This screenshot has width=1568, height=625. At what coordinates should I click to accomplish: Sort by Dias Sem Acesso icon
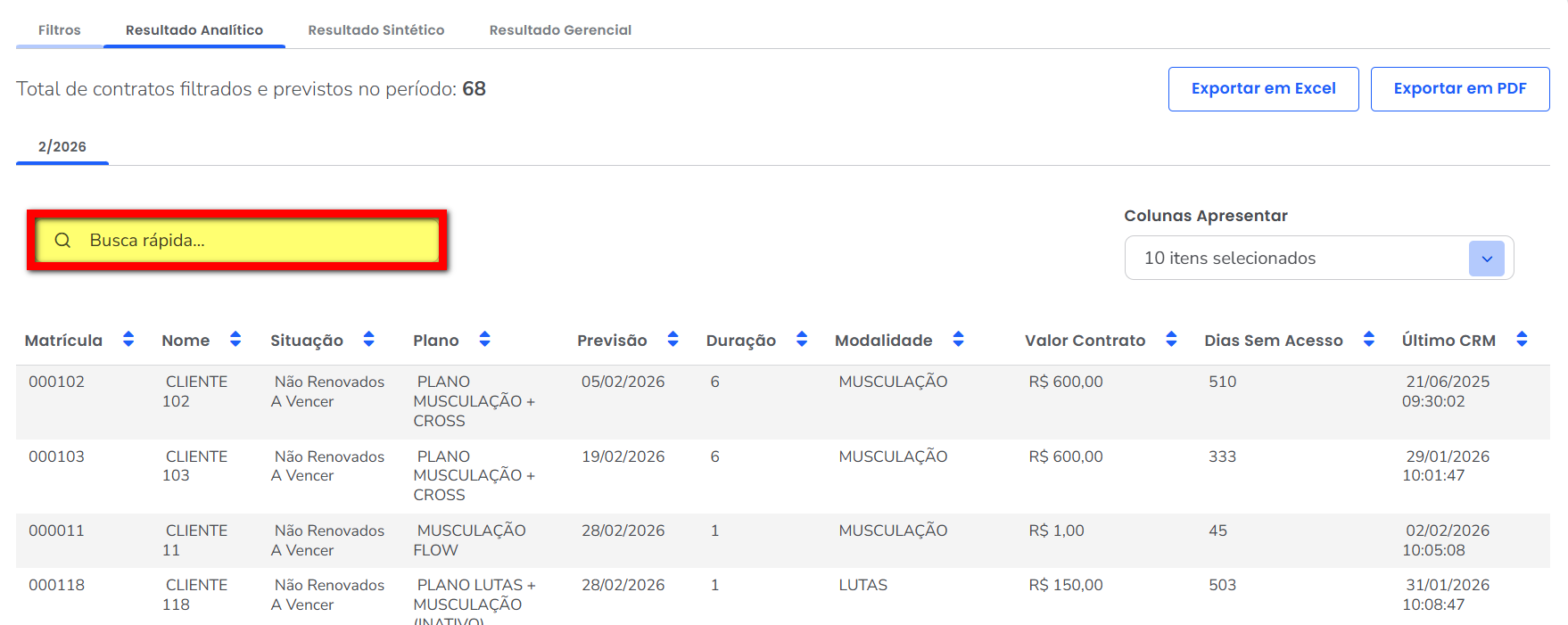click(1368, 339)
